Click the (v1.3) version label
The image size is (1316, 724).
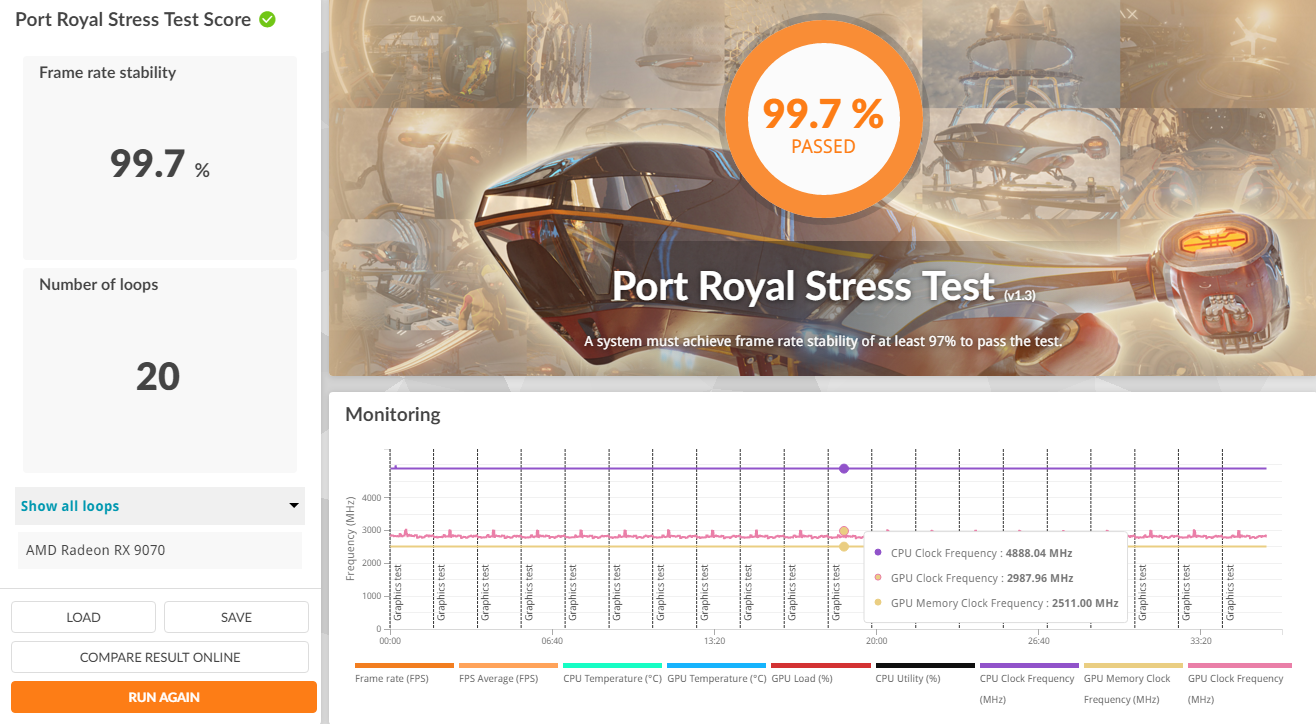1018,295
